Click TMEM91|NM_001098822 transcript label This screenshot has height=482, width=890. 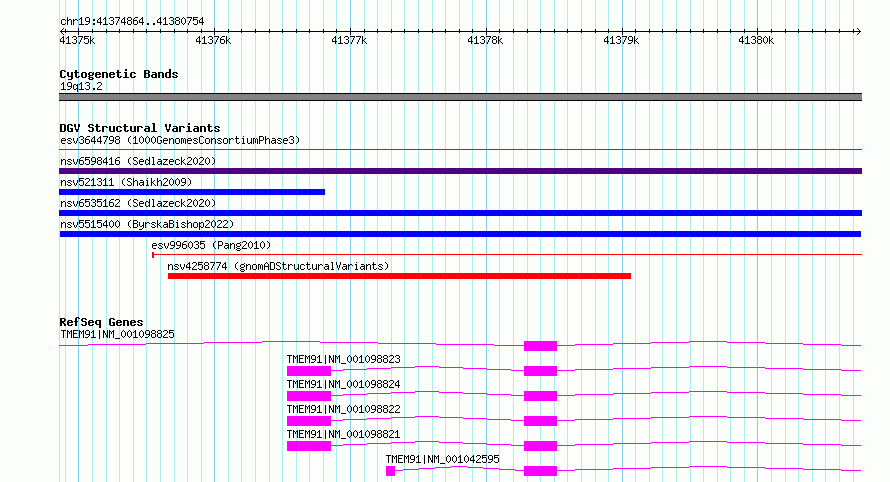(343, 409)
